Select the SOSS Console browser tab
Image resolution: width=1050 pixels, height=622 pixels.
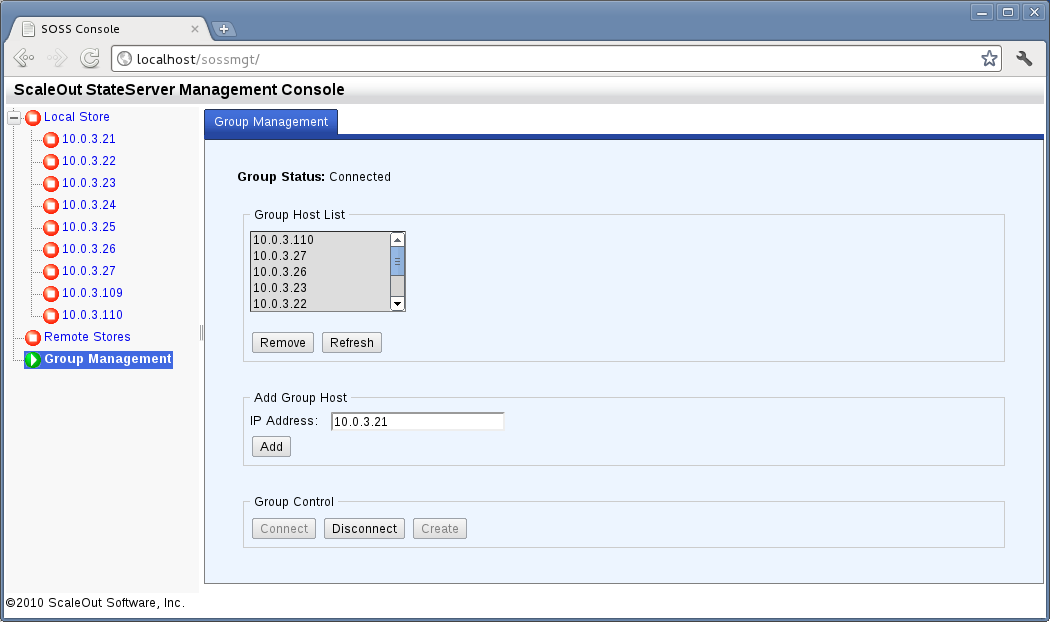click(107, 29)
